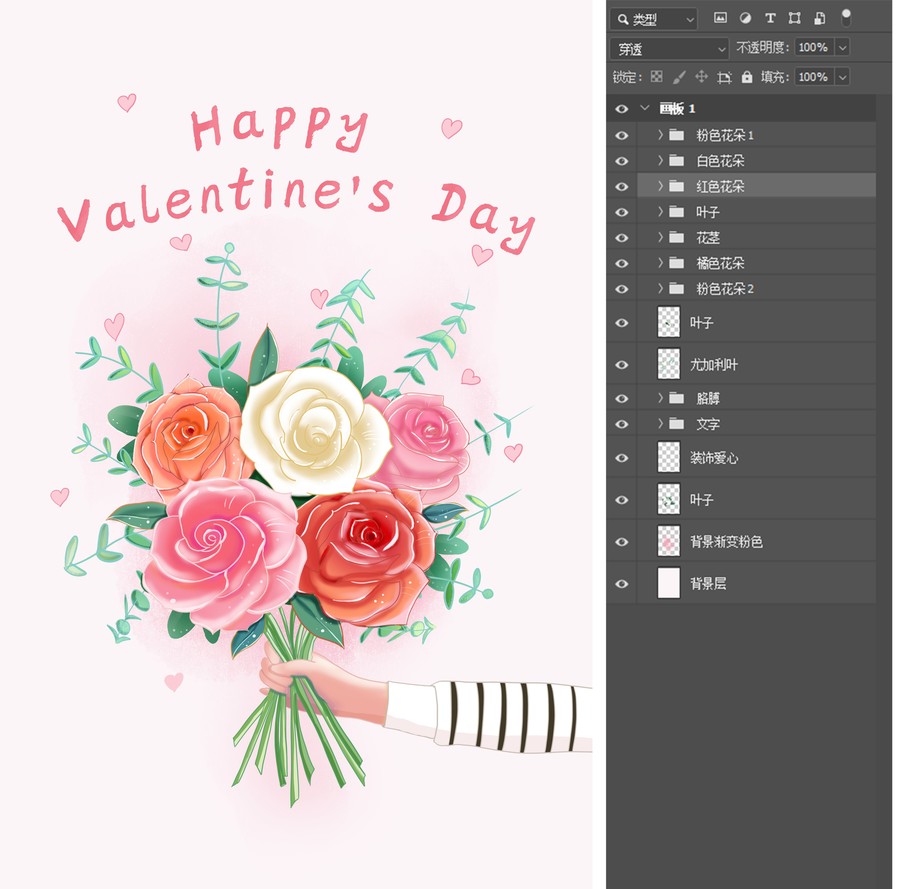Open the layer filter type dropdown 类型
Viewport: 900px width, 889px height.
(x=654, y=19)
